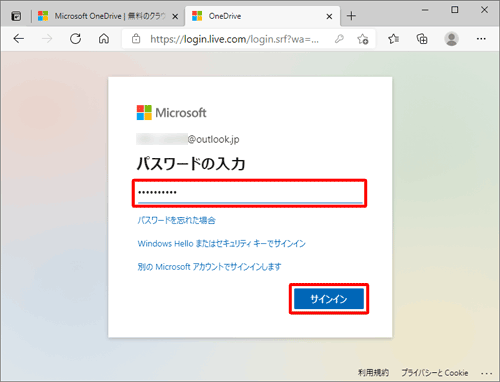
Task: Open the Favorites list icon
Action: 393,39
